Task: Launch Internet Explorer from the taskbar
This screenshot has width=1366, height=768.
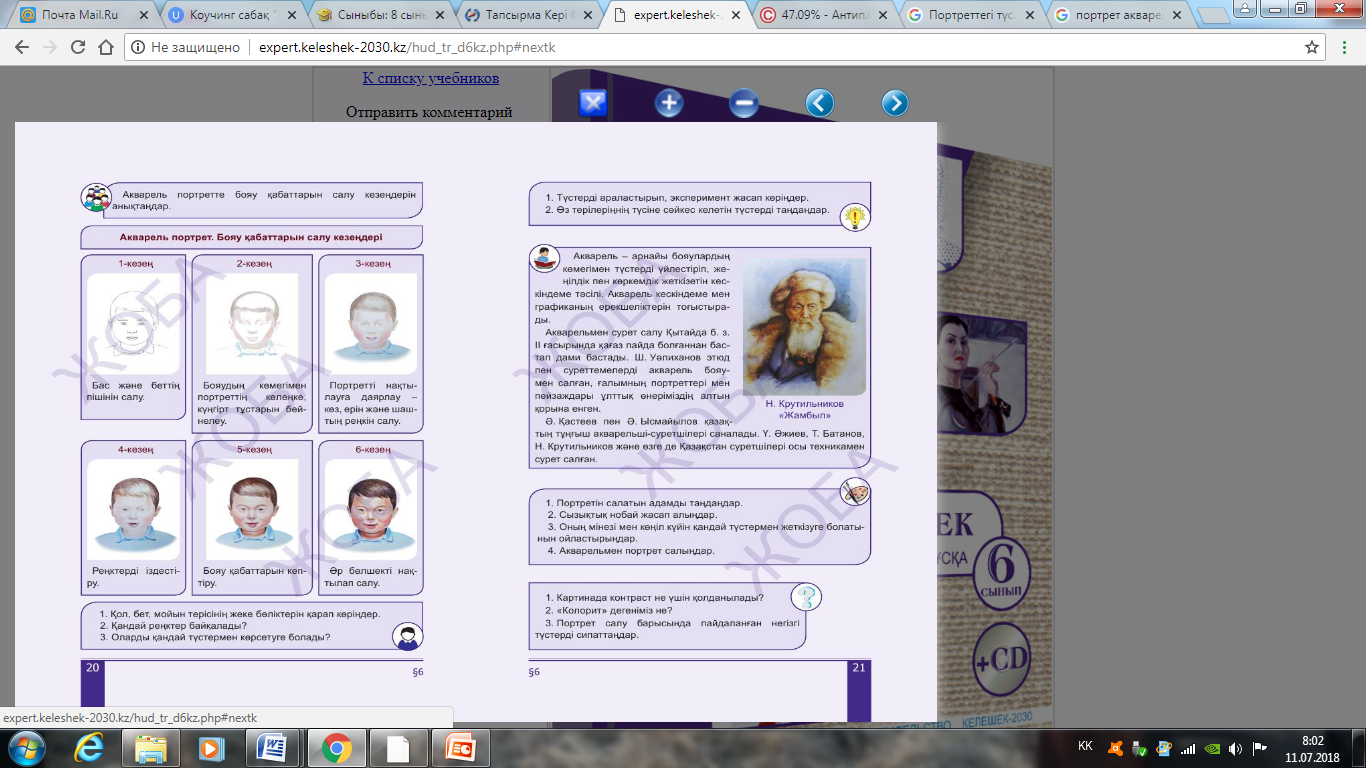Action: point(89,747)
